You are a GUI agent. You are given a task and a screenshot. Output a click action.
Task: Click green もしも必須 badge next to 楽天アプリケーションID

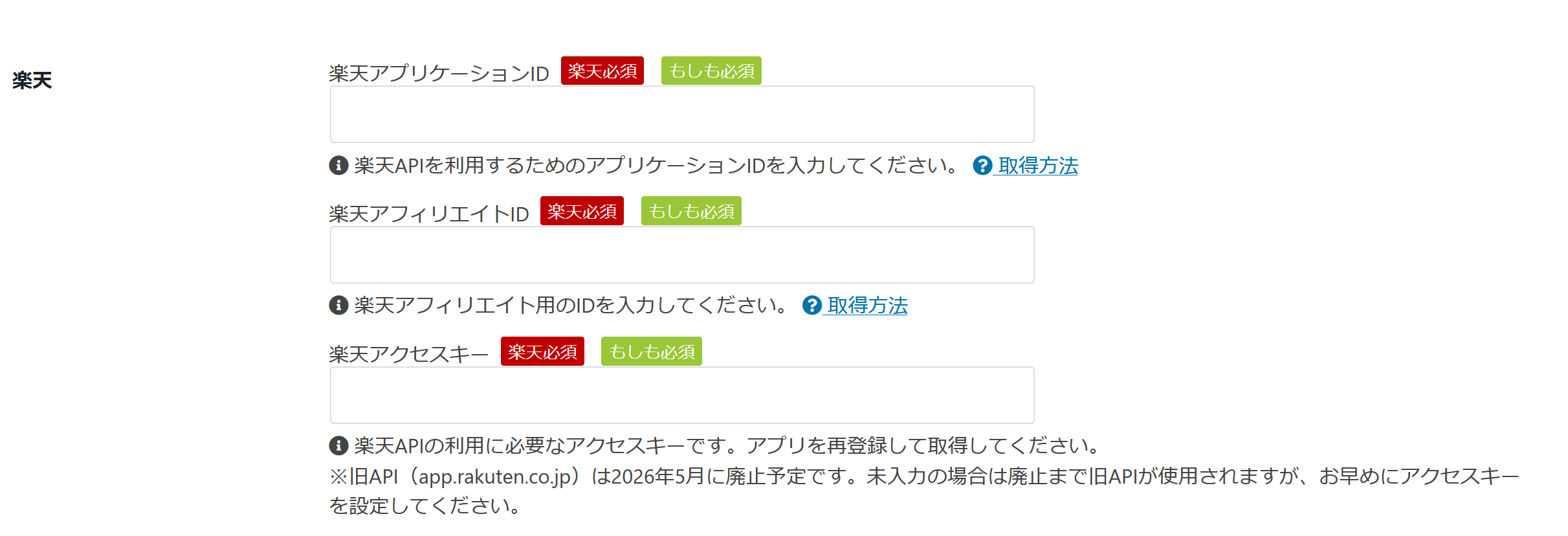pos(711,71)
